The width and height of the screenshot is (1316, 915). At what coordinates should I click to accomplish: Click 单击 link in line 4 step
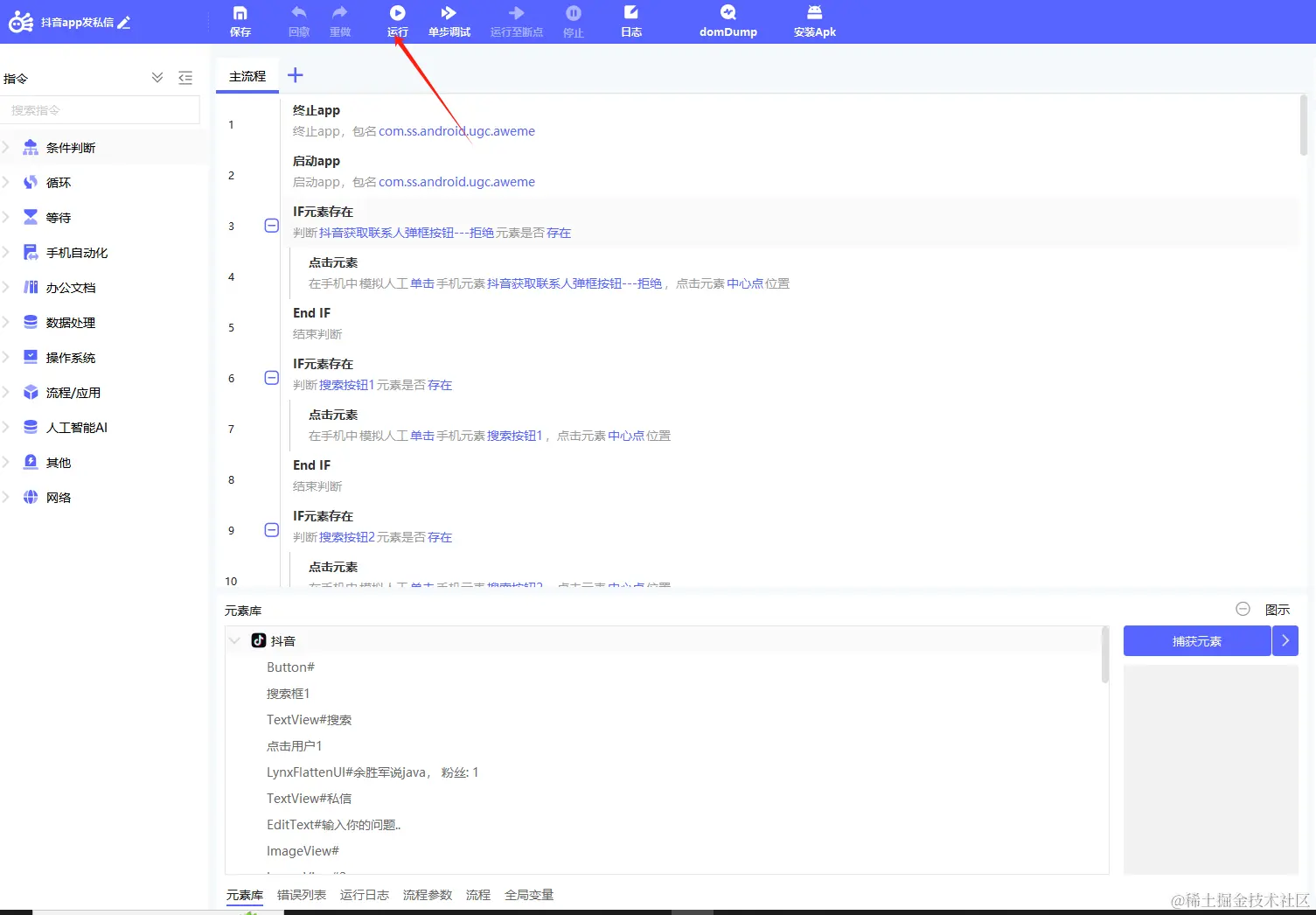coord(422,283)
